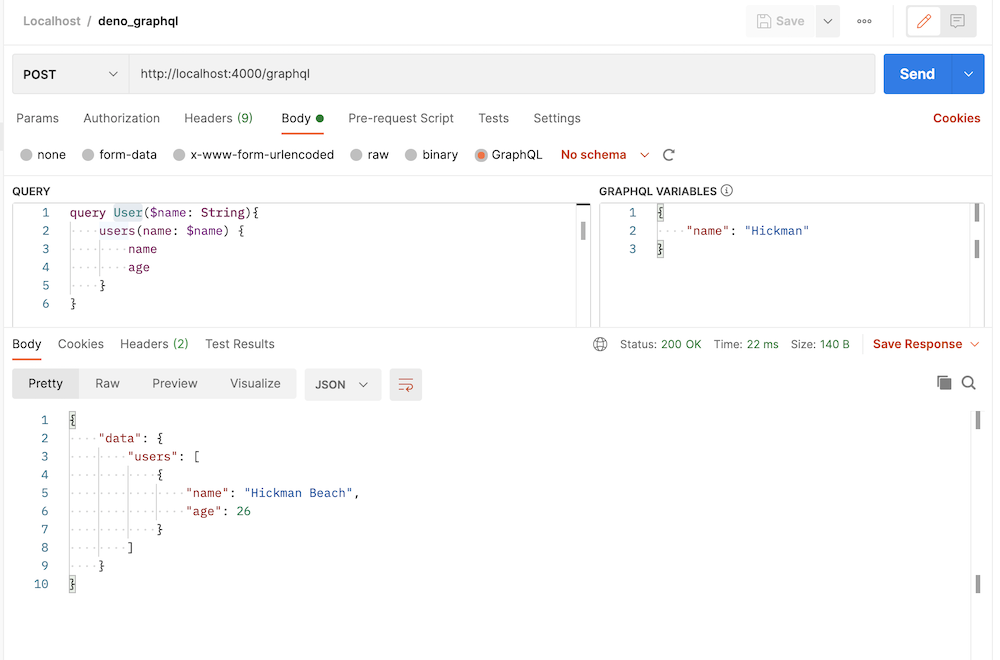The image size is (1000, 660).
Task: Click the blue Send button
Action: pos(917,74)
